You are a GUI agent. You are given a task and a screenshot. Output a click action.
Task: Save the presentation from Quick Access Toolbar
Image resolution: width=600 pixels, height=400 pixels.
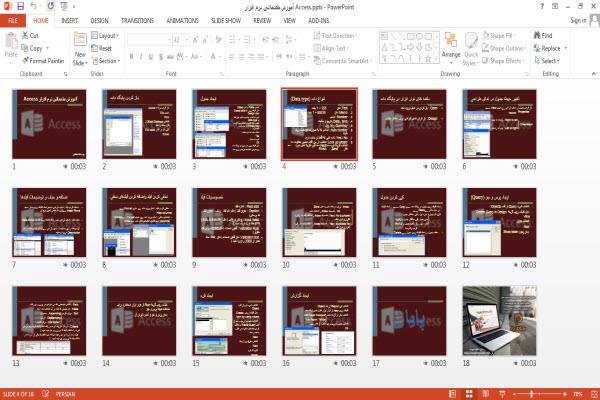[x=20, y=6]
